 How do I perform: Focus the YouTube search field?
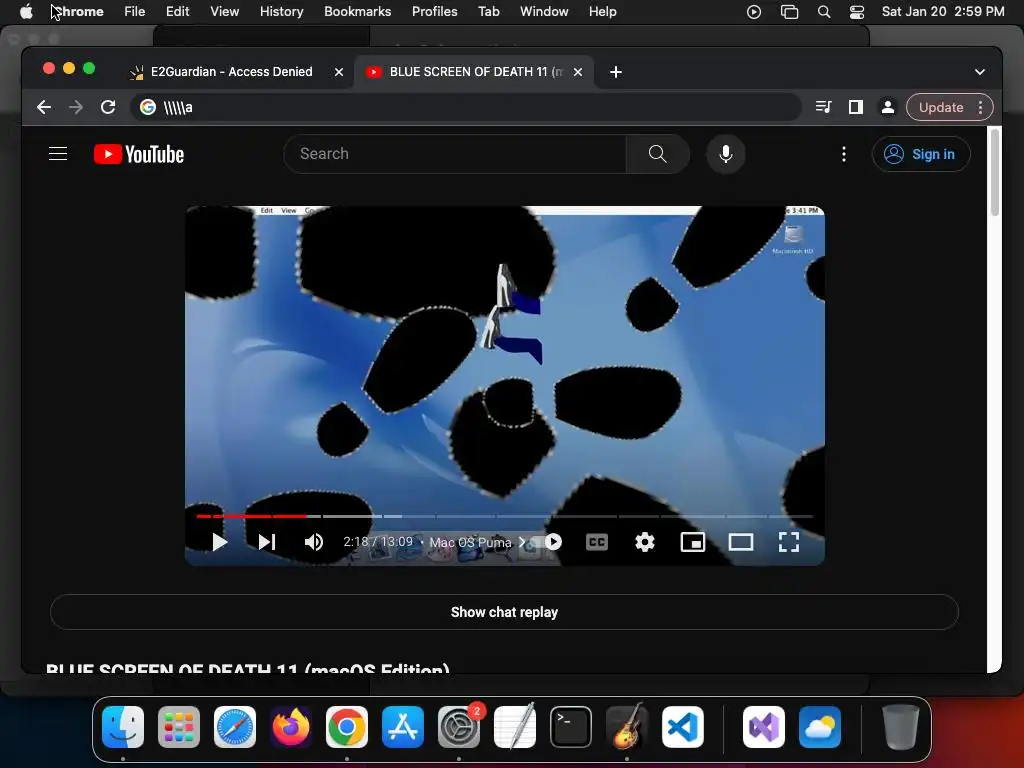point(455,154)
